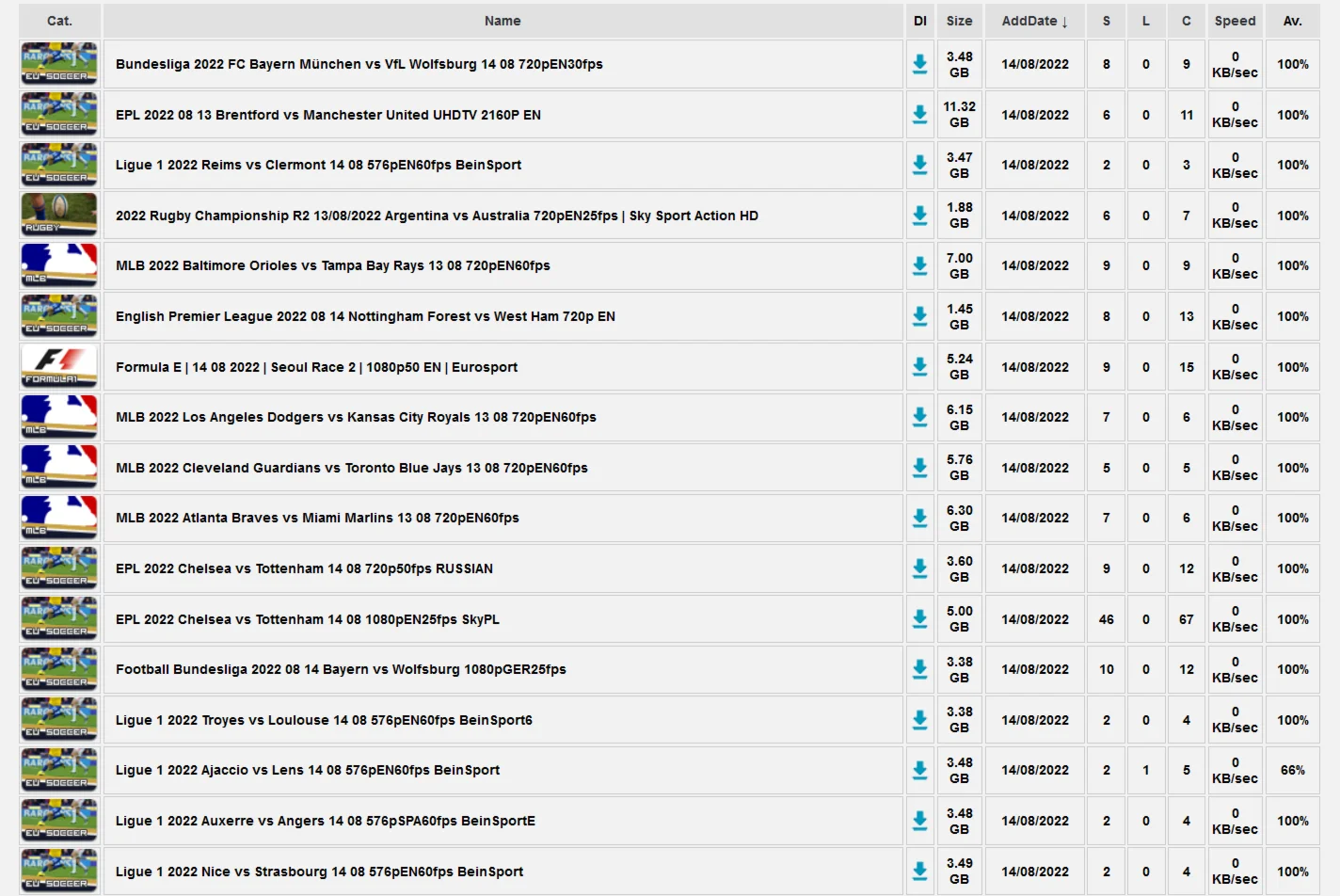Download Rugby Championship Argentina vs Australia torrent

click(919, 216)
